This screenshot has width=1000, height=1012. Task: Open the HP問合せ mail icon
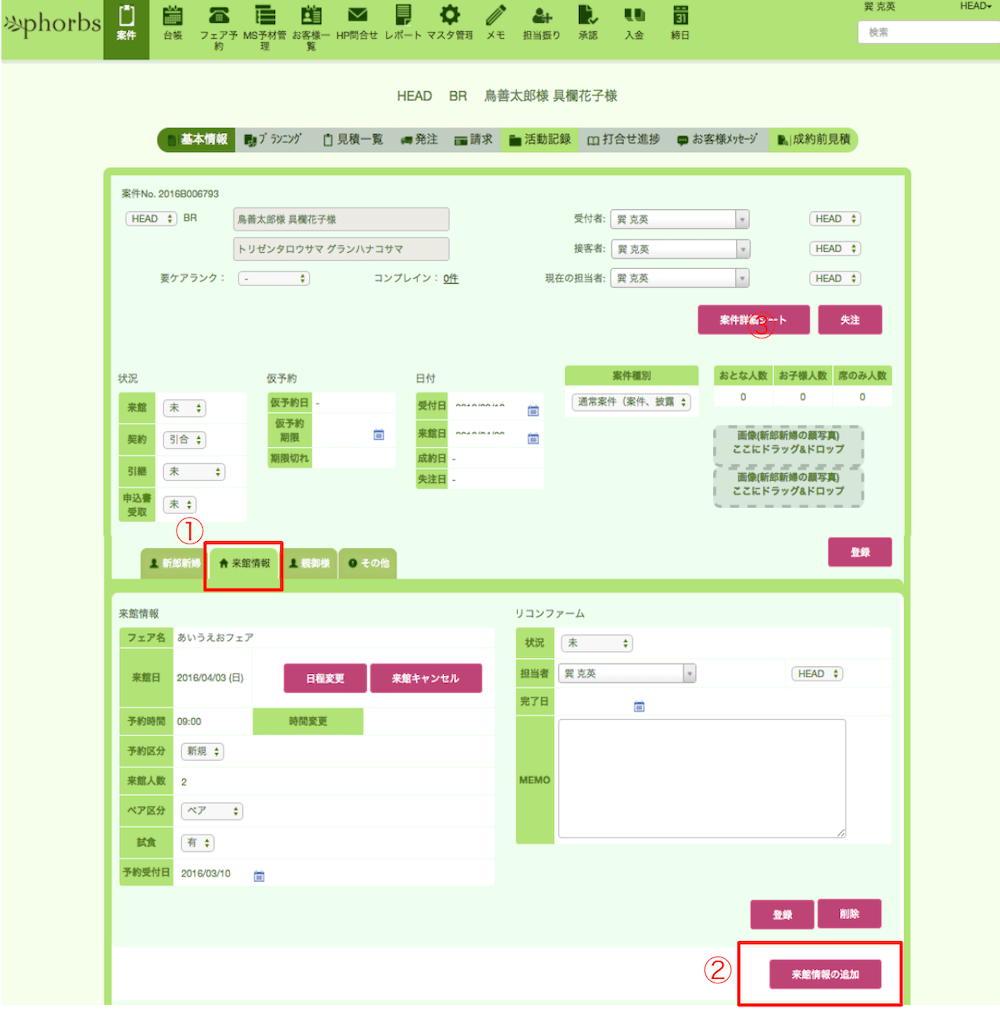click(x=357, y=23)
